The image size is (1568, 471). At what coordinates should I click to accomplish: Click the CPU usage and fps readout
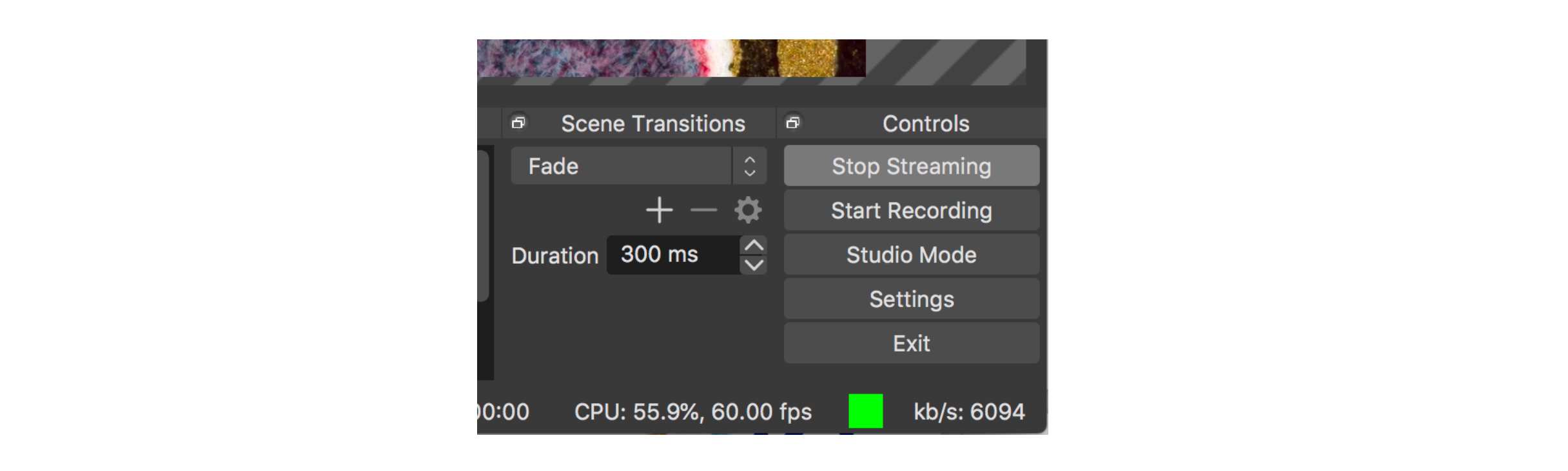(693, 412)
